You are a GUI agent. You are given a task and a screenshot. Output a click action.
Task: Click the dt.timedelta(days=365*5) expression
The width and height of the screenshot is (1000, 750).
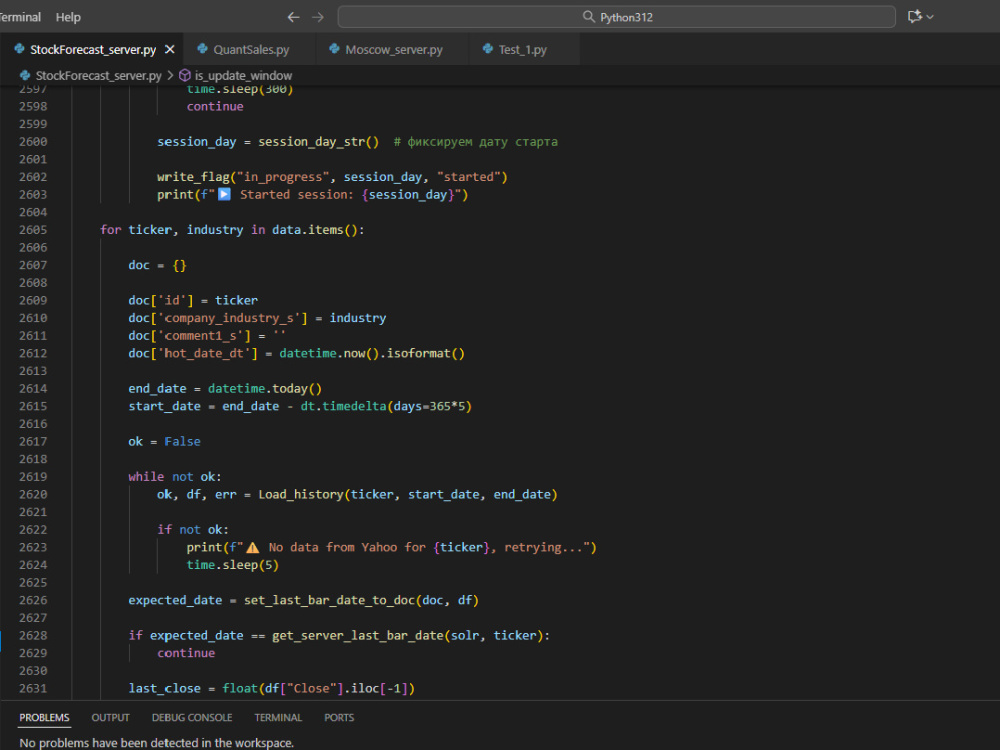pos(386,406)
